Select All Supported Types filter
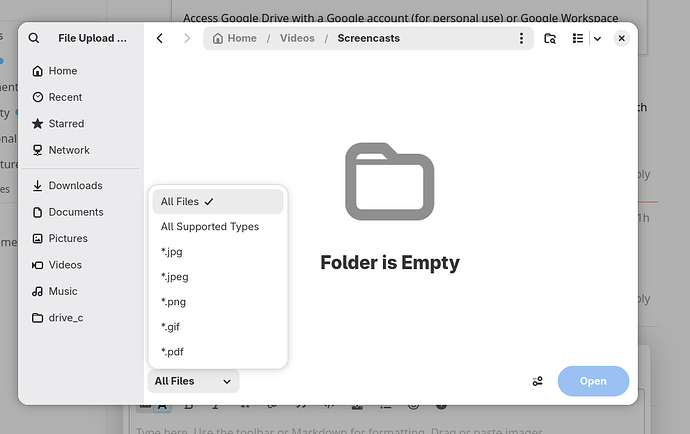The height and width of the screenshot is (434, 690). pos(218,227)
